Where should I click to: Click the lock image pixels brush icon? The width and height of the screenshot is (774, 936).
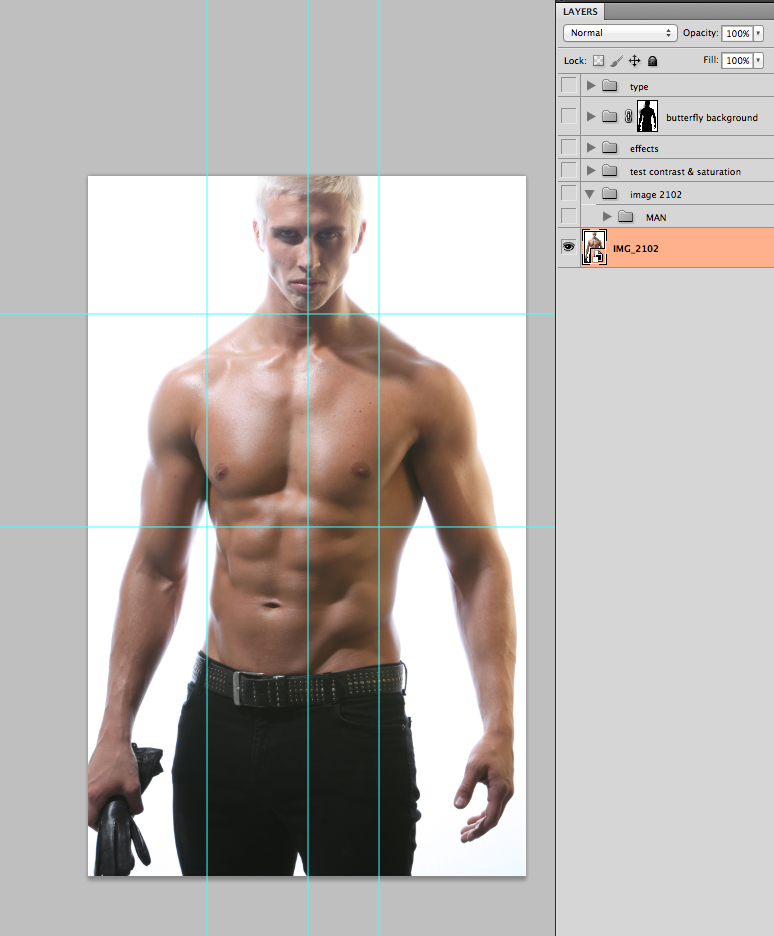coord(616,60)
